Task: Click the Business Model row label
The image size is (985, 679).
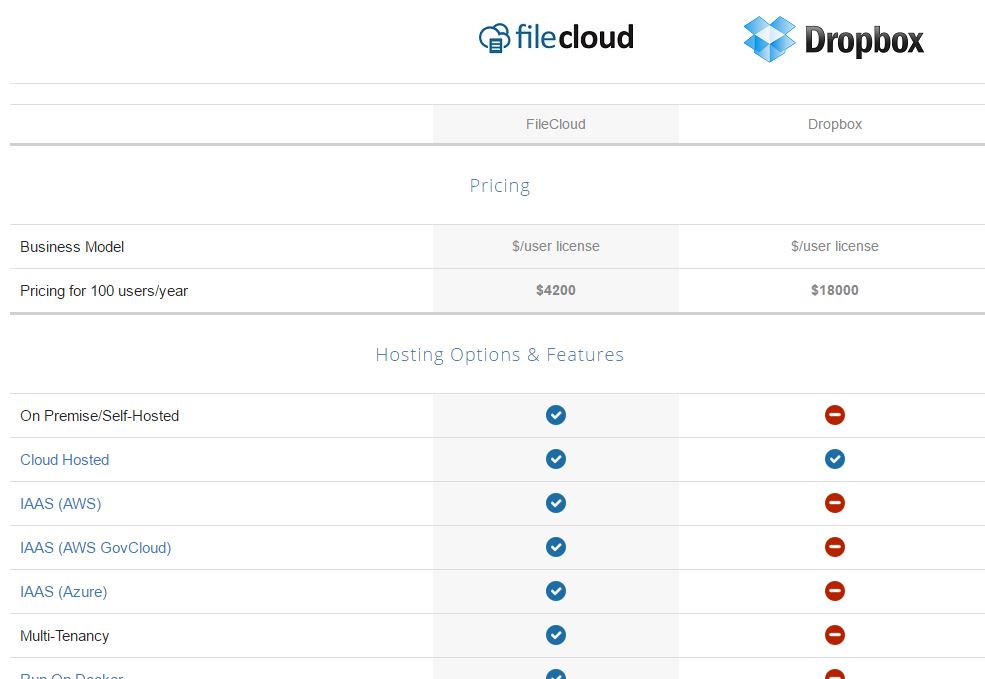Action: 72,247
